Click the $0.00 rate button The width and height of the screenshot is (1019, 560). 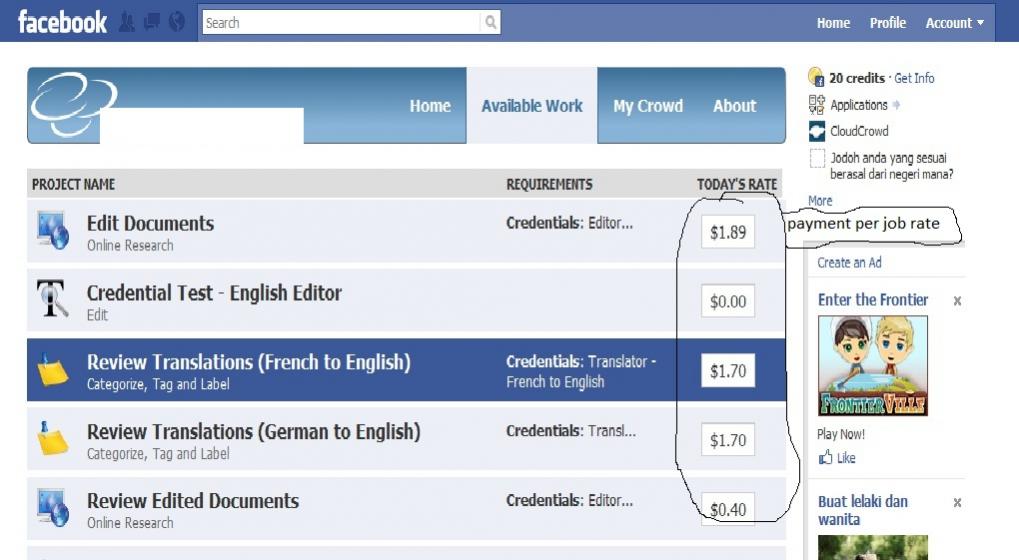(x=728, y=301)
